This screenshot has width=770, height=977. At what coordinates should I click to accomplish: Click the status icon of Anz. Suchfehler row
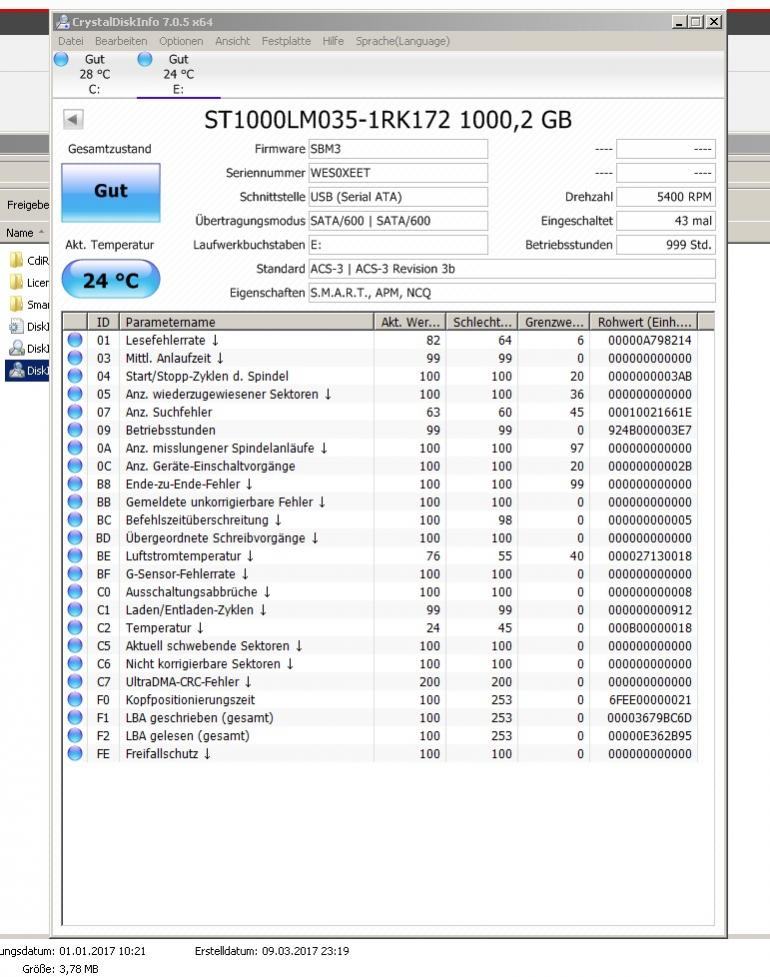pos(75,412)
